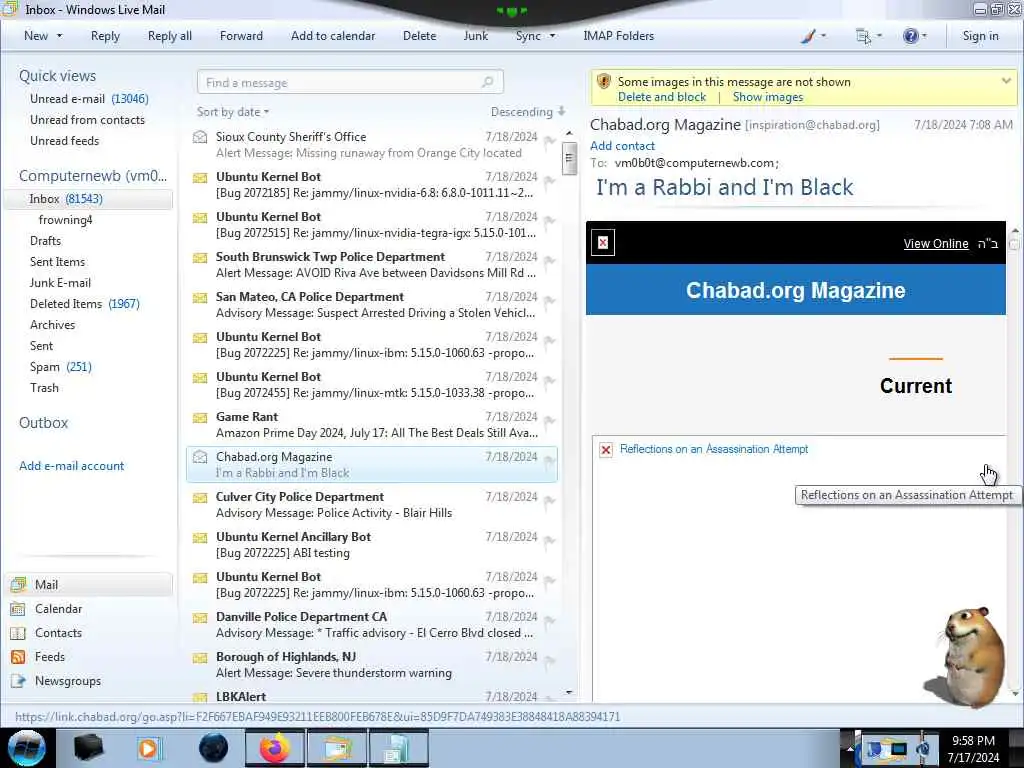
Task: Click Add contact link
Action: coord(622,146)
